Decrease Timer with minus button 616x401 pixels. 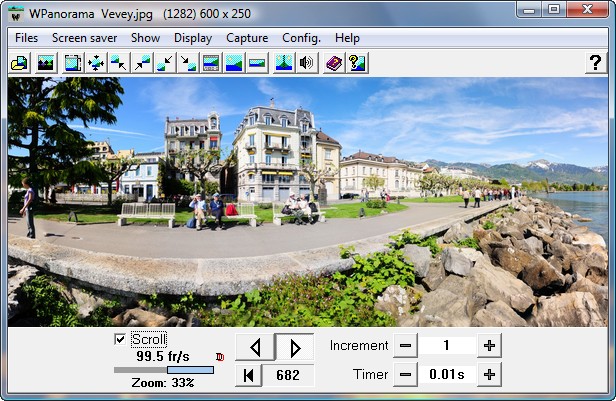point(405,375)
